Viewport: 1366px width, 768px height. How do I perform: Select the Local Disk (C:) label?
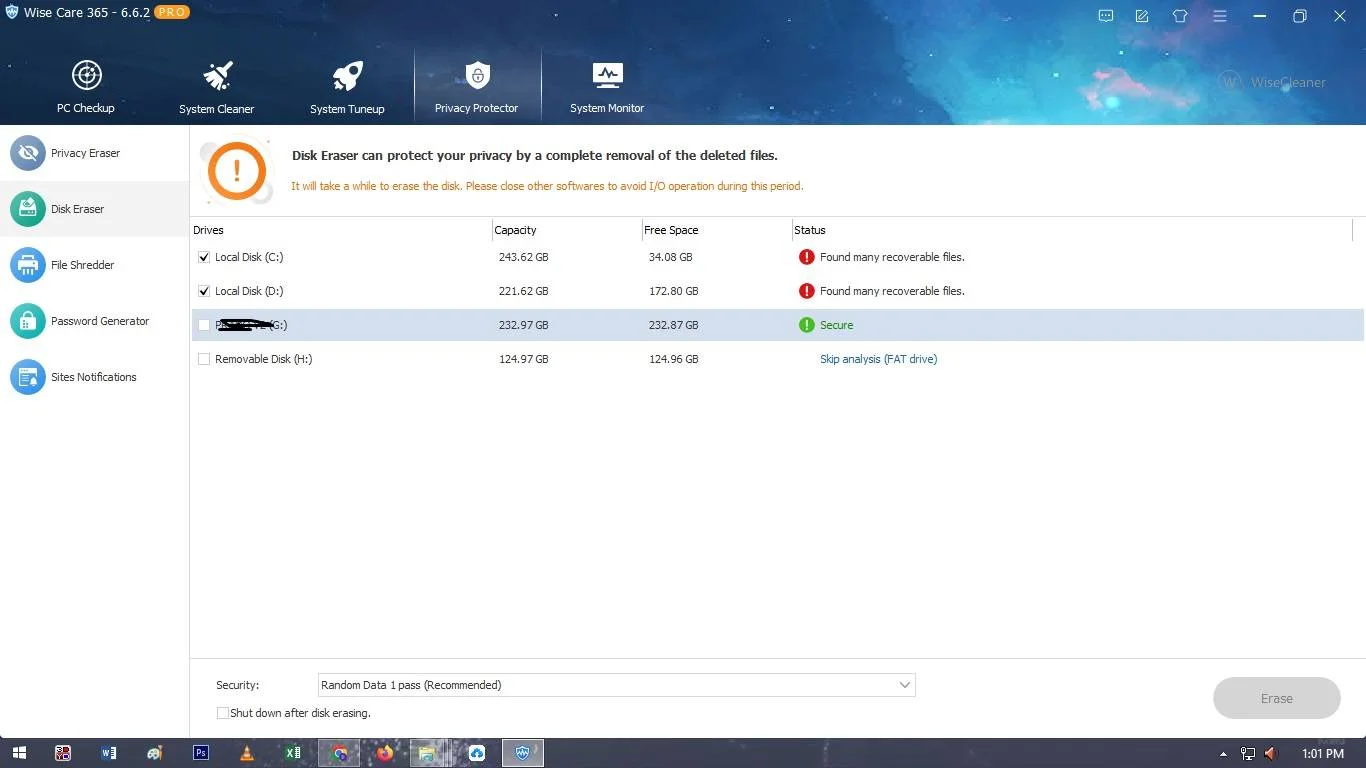(249, 257)
